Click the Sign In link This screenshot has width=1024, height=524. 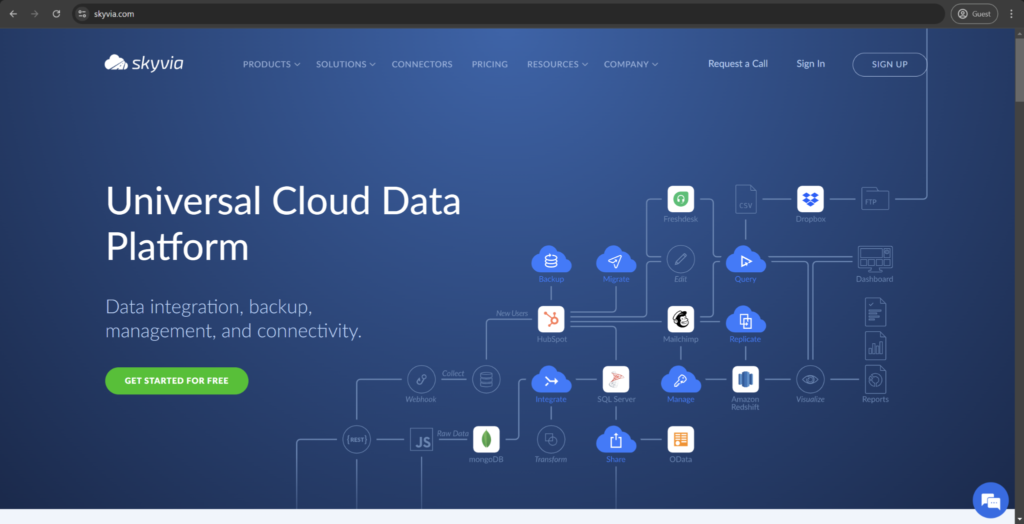[x=810, y=63]
